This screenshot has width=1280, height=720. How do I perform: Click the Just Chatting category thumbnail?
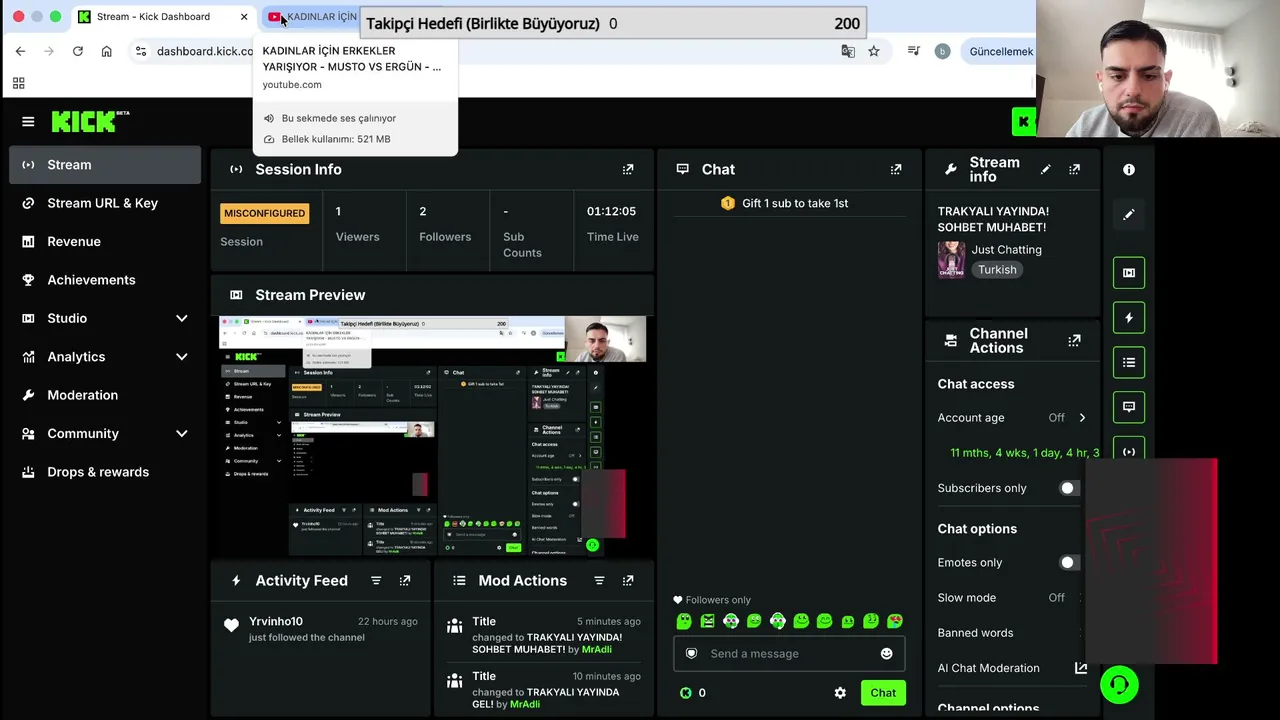[951, 260]
